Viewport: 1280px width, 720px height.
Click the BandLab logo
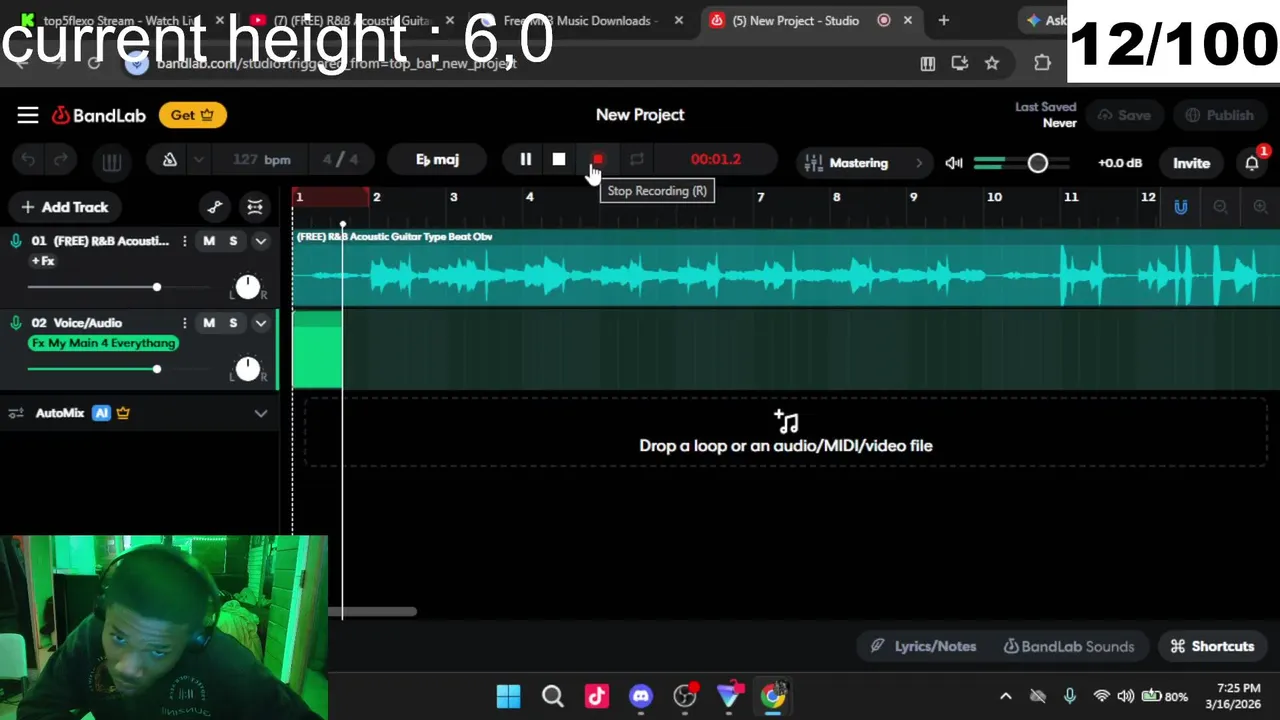pos(99,115)
